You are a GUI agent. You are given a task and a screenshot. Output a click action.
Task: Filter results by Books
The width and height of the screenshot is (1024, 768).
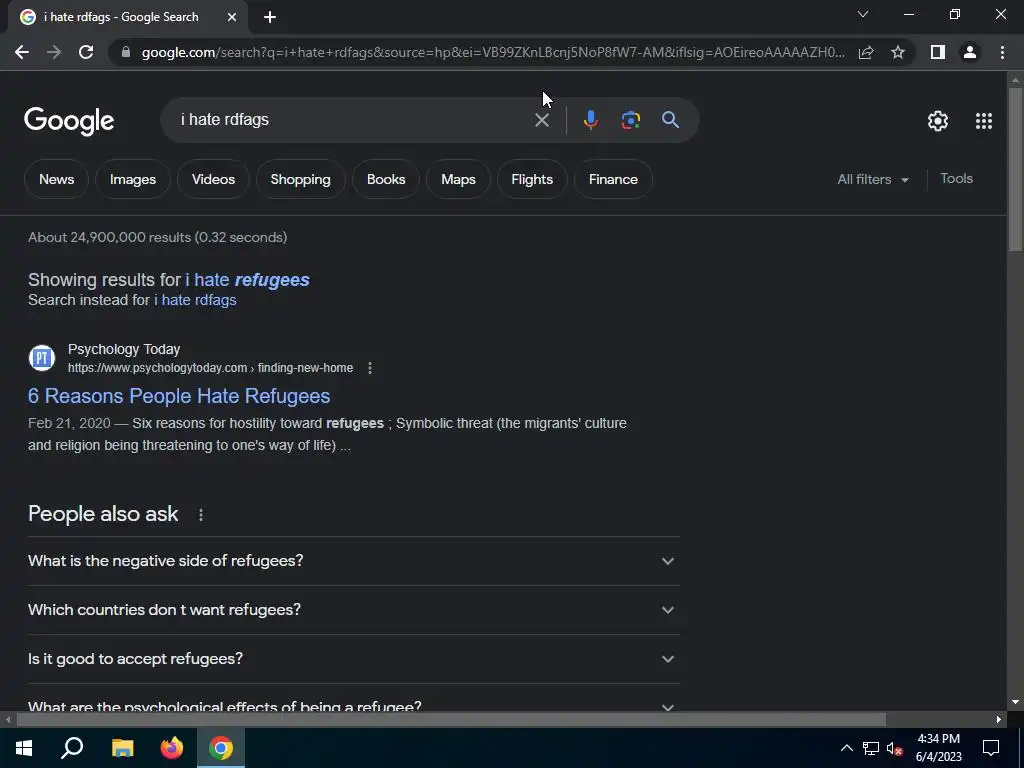(386, 179)
